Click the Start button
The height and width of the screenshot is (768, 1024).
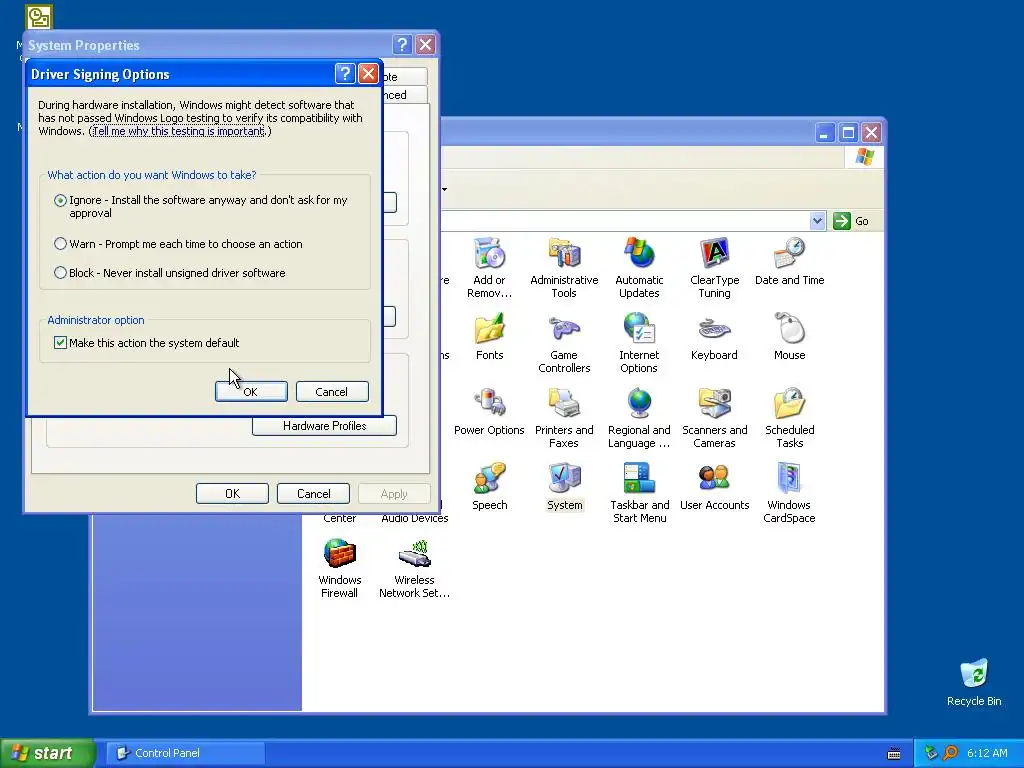coord(47,753)
